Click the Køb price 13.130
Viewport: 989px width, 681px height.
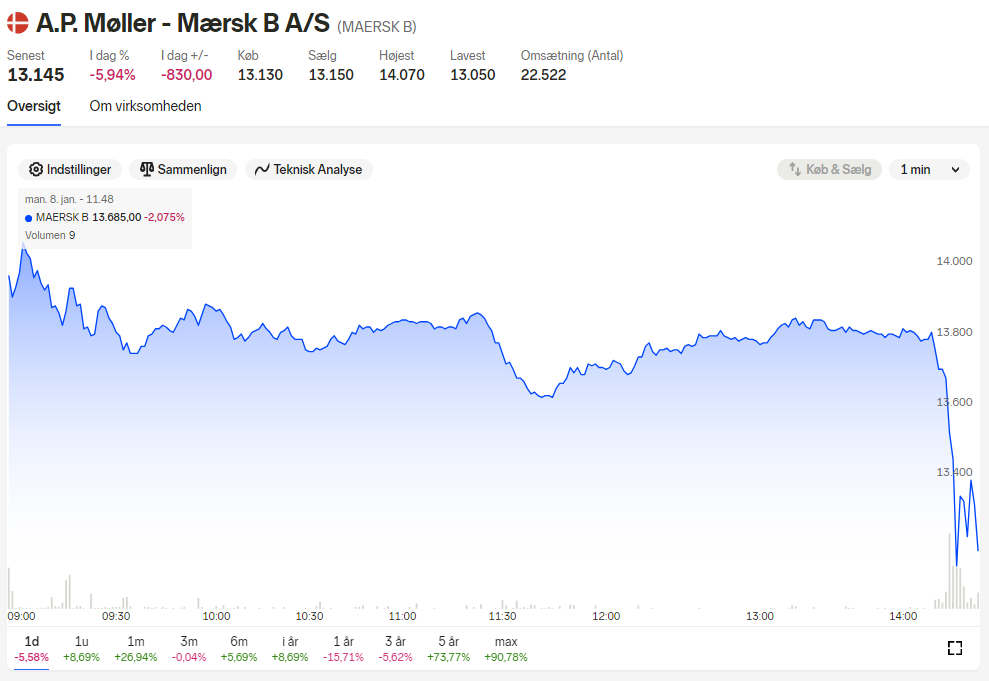click(x=260, y=75)
